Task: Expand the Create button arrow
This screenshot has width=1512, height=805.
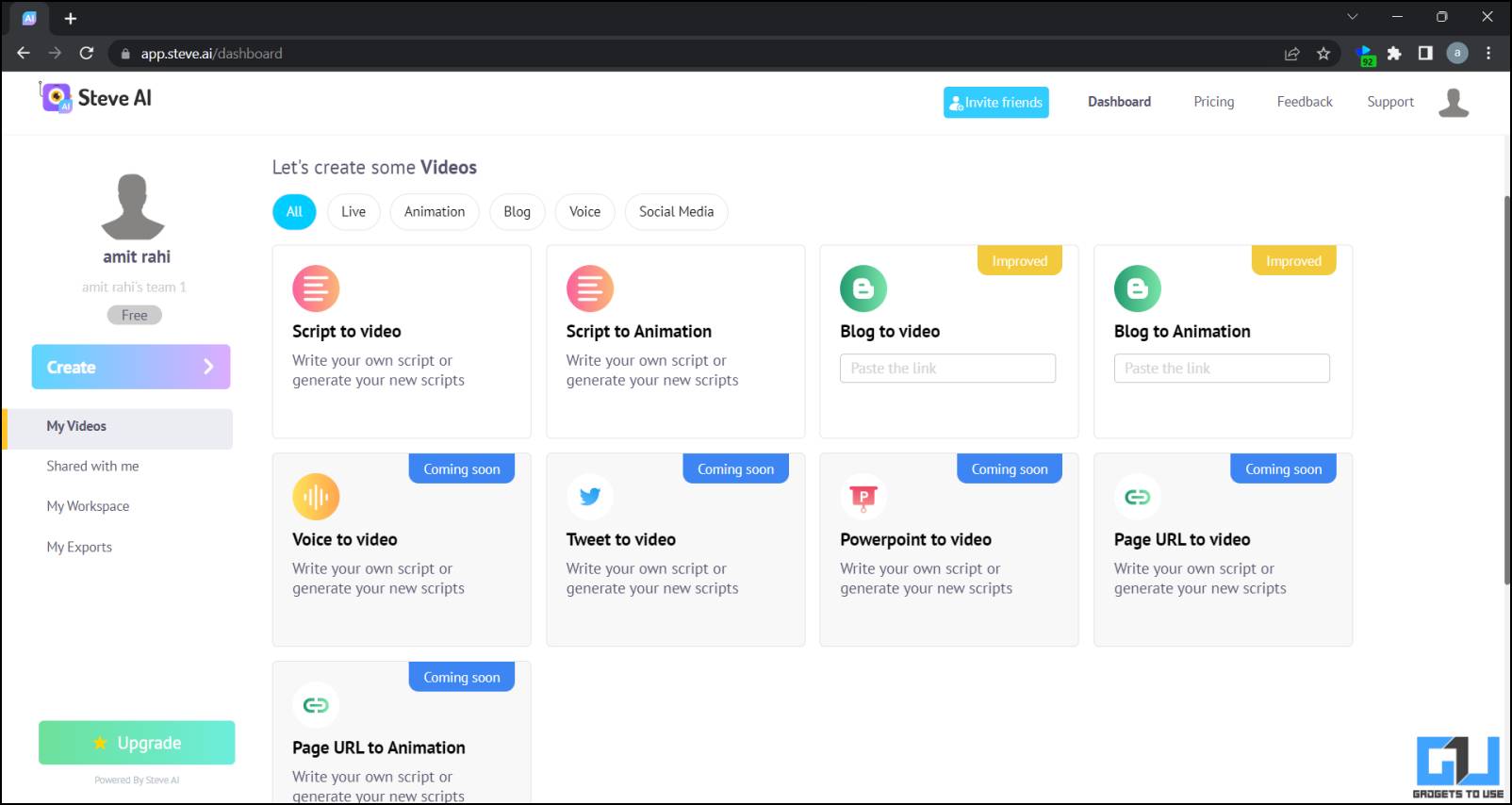Action: click(208, 367)
